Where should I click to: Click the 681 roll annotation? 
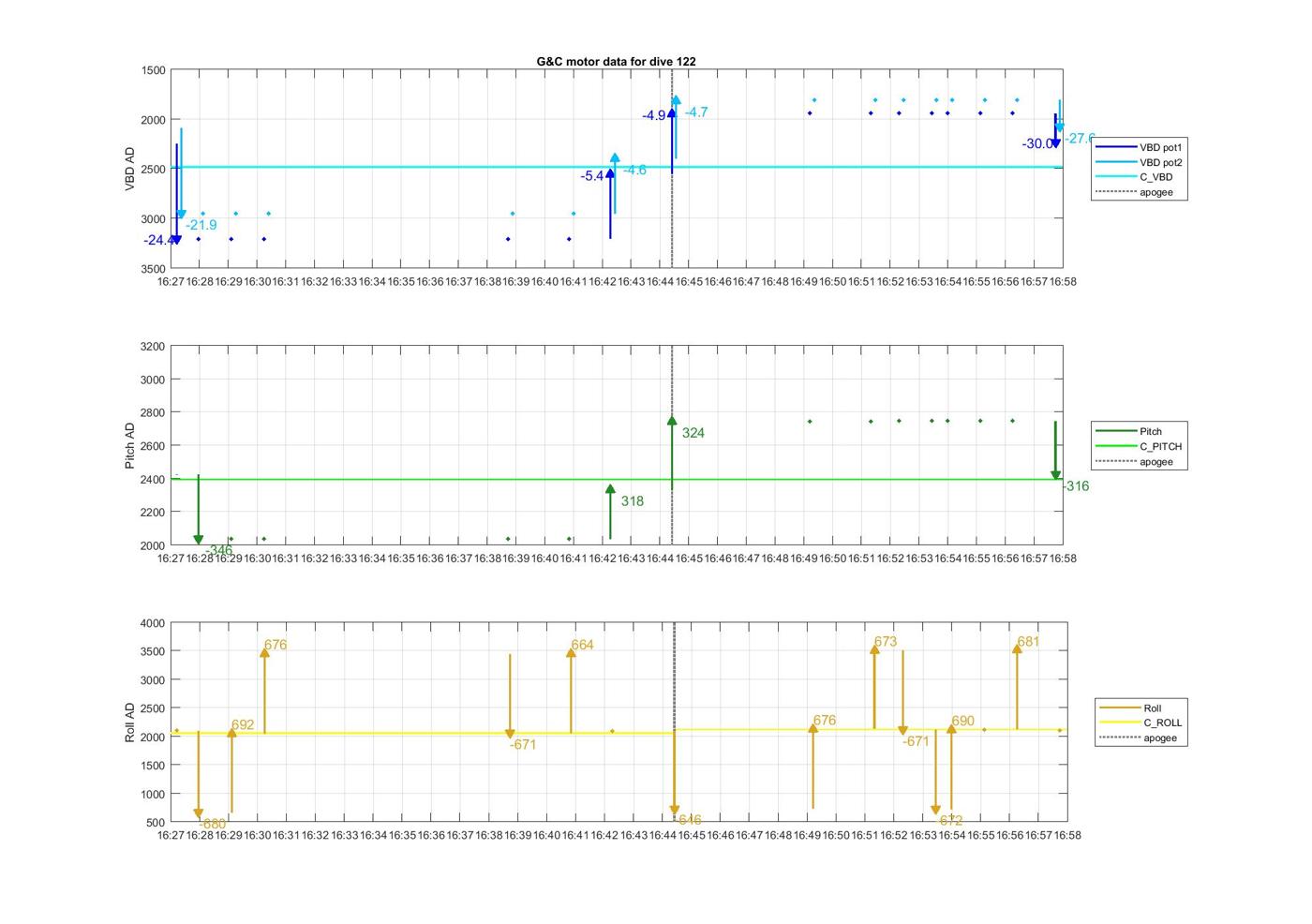1028,643
